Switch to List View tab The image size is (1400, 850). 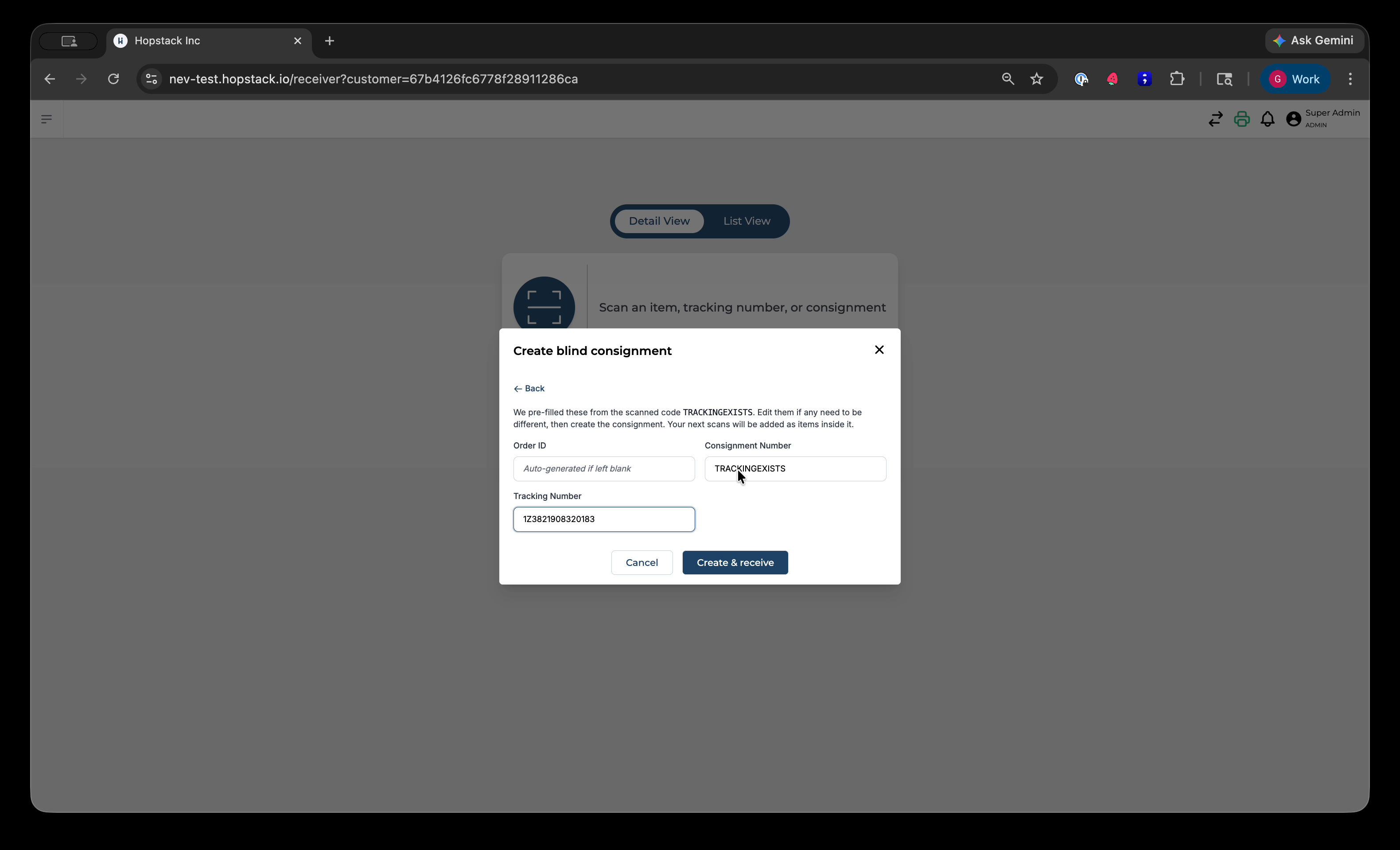tap(747, 221)
